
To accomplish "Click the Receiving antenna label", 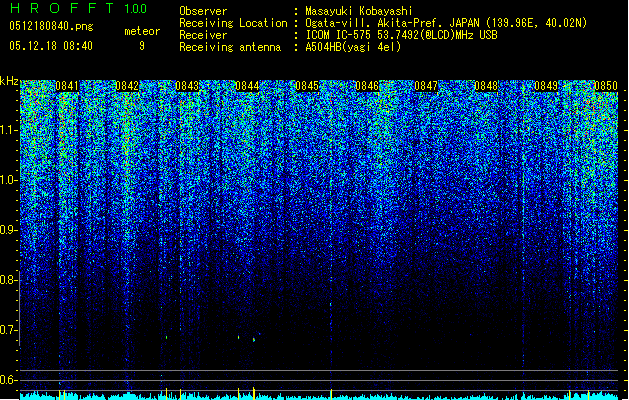I will pyautogui.click(x=230, y=47).
